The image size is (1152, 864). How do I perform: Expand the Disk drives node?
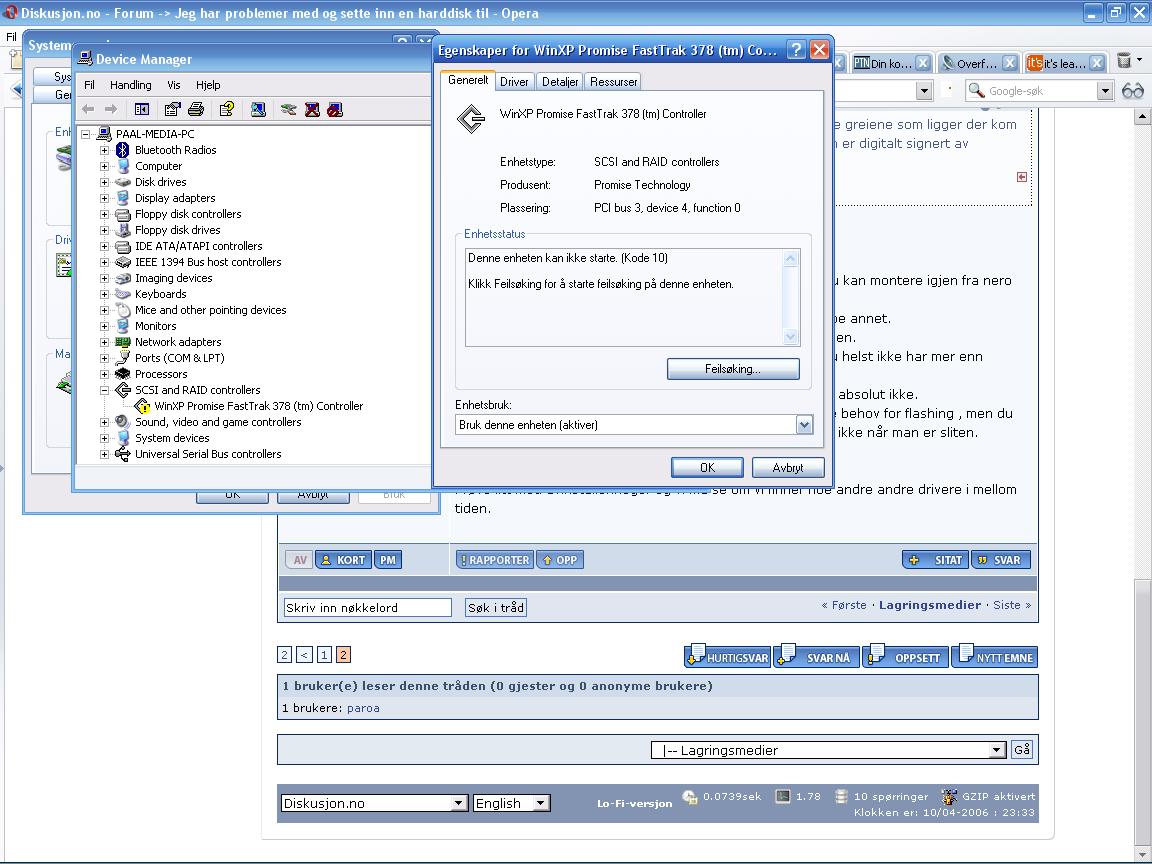104,182
